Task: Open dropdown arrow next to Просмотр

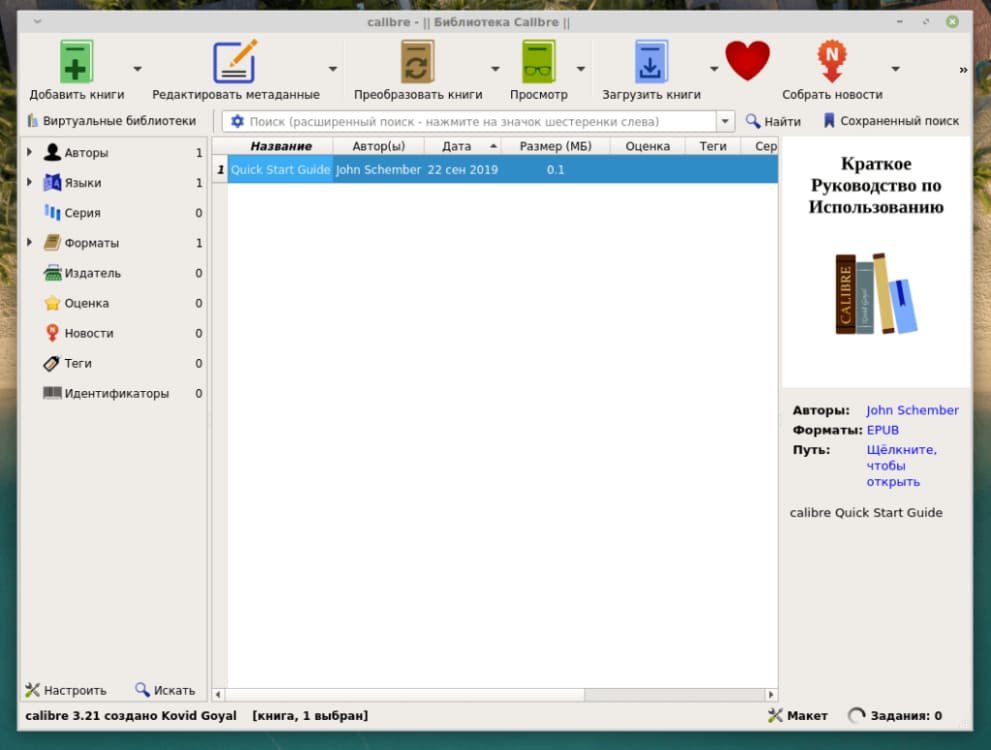Action: (x=580, y=68)
